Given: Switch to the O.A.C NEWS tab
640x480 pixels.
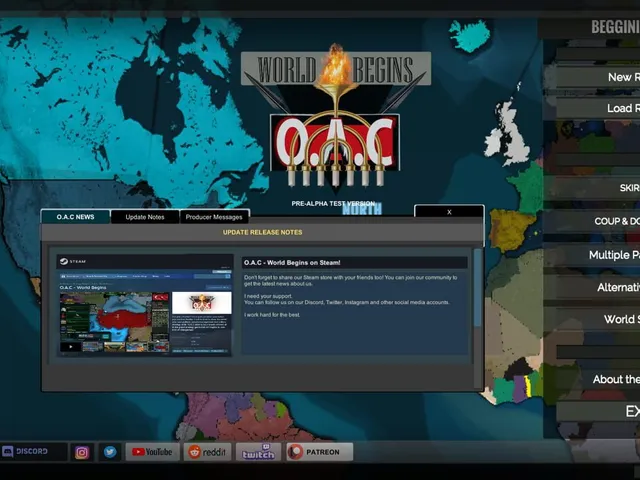Looking at the screenshot, I should click(x=76, y=217).
